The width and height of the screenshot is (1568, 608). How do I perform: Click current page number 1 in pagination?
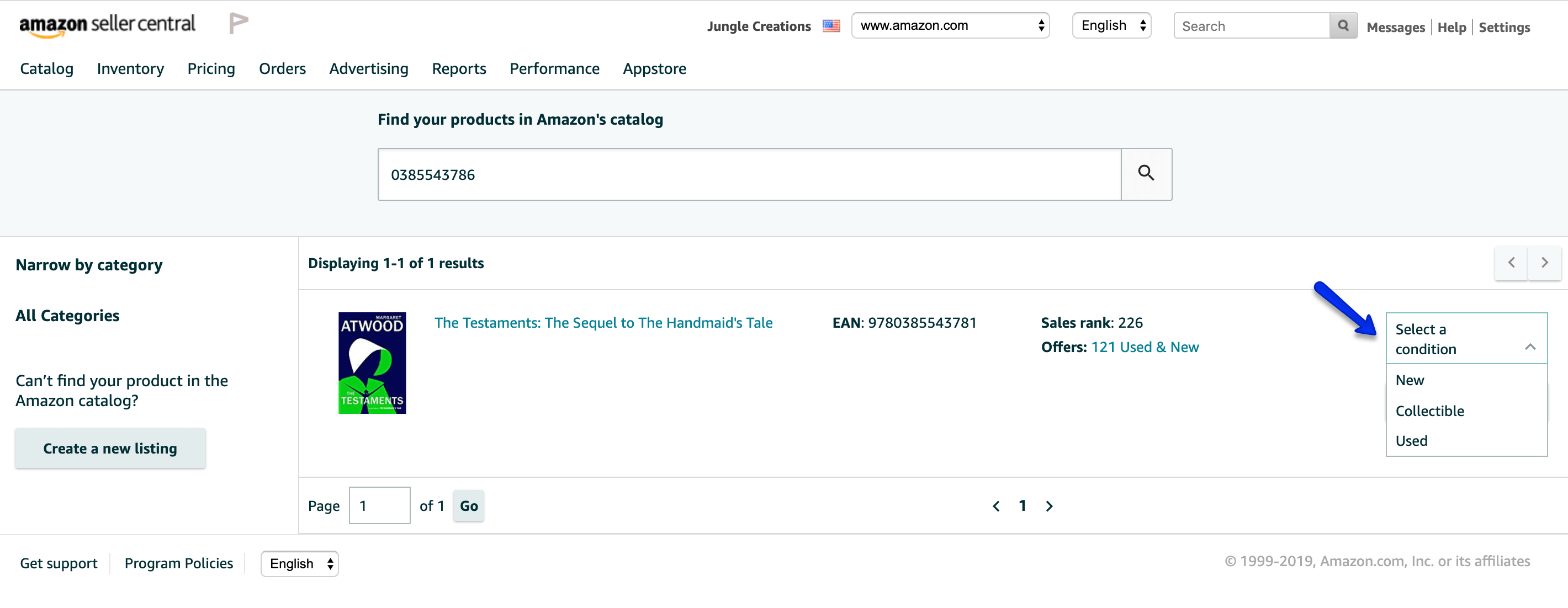(1023, 506)
